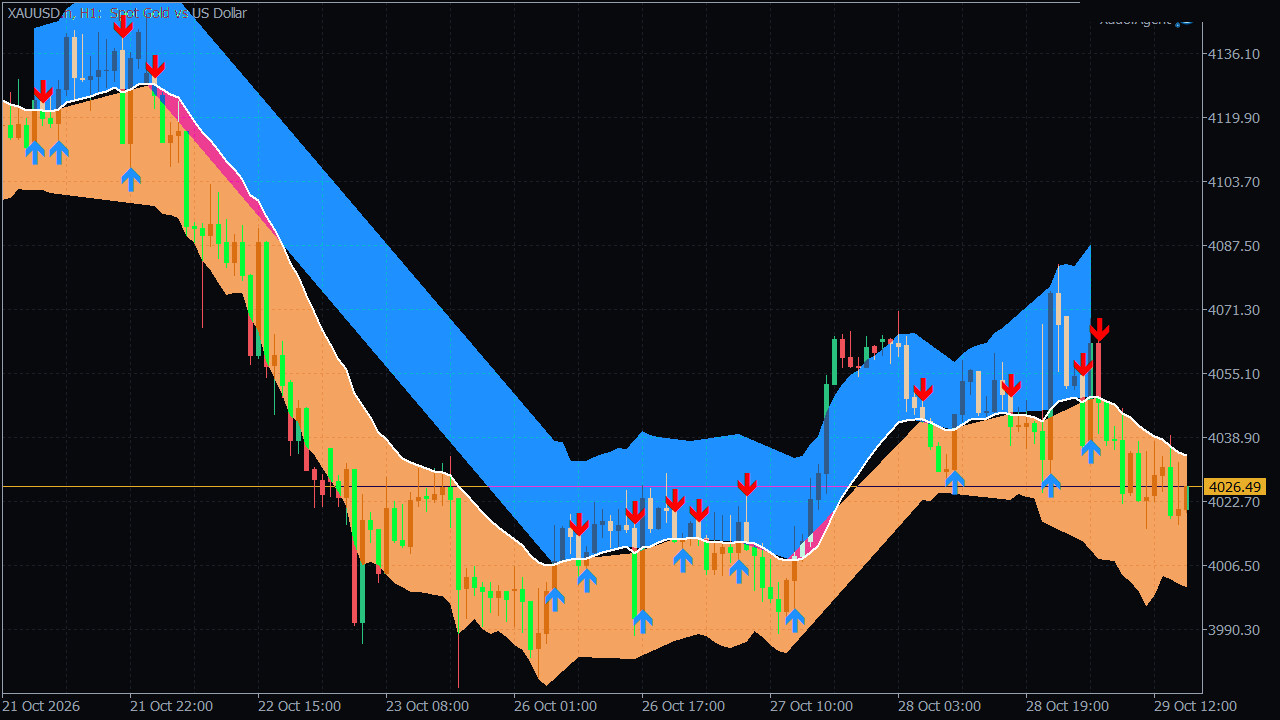Click the 4103.70 price axis label

click(x=1234, y=182)
